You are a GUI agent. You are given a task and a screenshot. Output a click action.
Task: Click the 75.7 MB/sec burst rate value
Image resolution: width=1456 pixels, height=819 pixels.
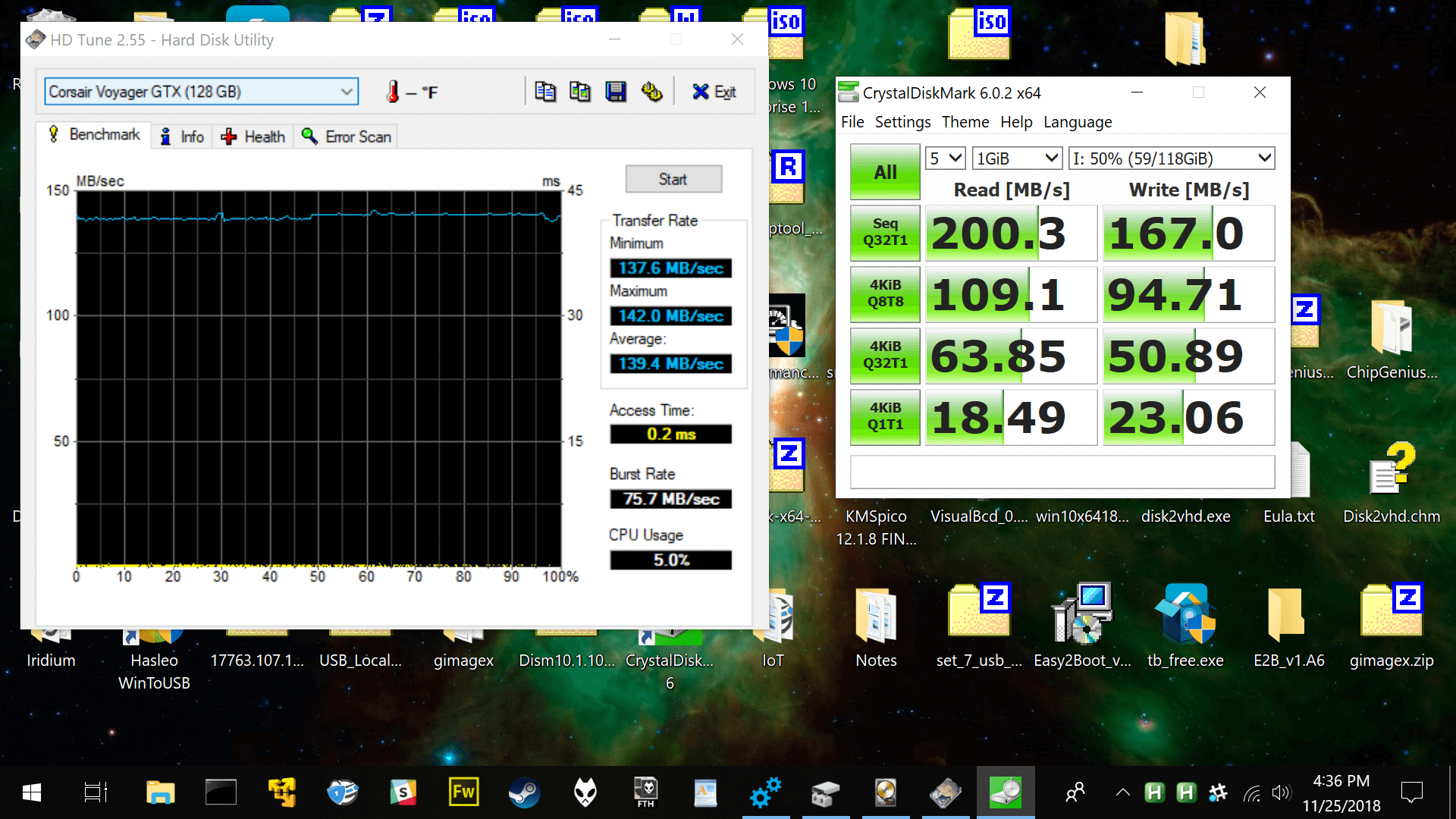pyautogui.click(x=671, y=499)
